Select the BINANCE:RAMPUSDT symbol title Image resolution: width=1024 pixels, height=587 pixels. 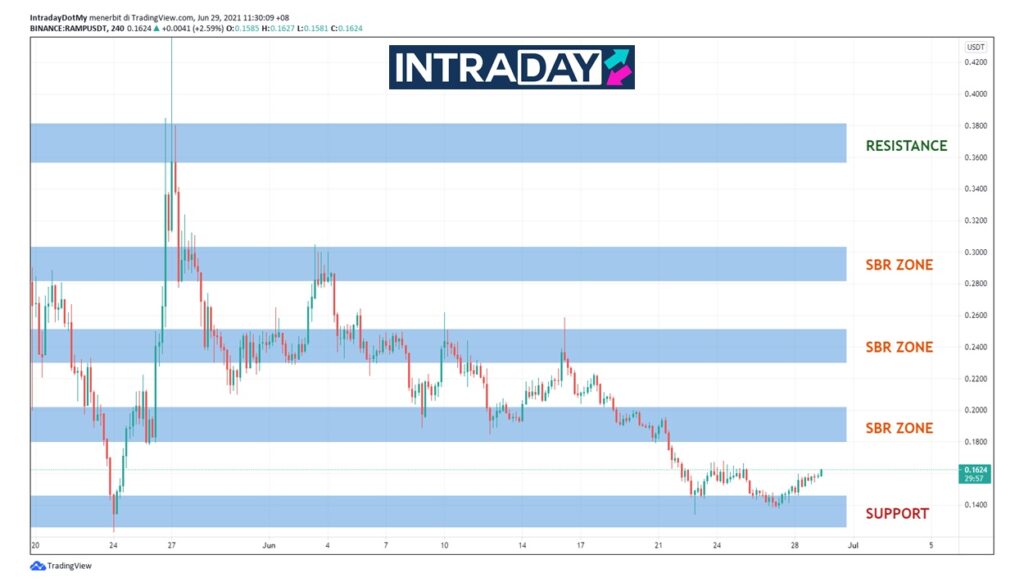point(69,28)
